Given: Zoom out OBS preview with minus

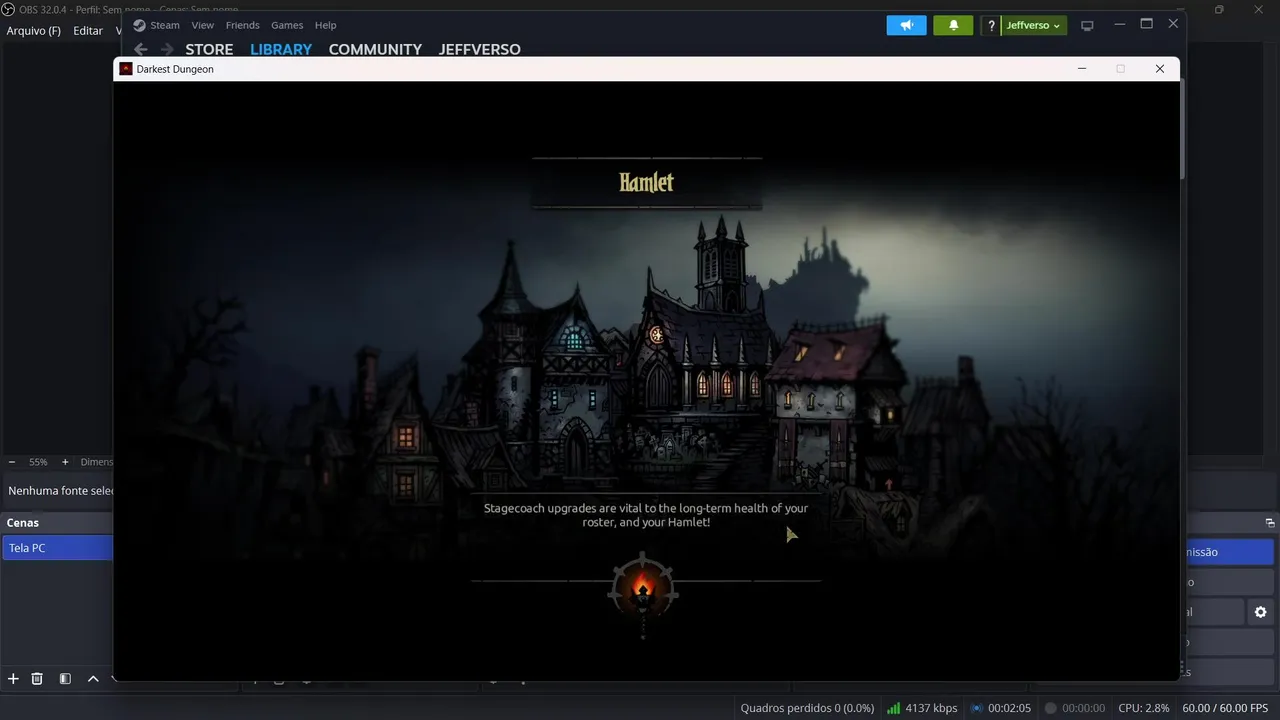Looking at the screenshot, I should click(12, 462).
